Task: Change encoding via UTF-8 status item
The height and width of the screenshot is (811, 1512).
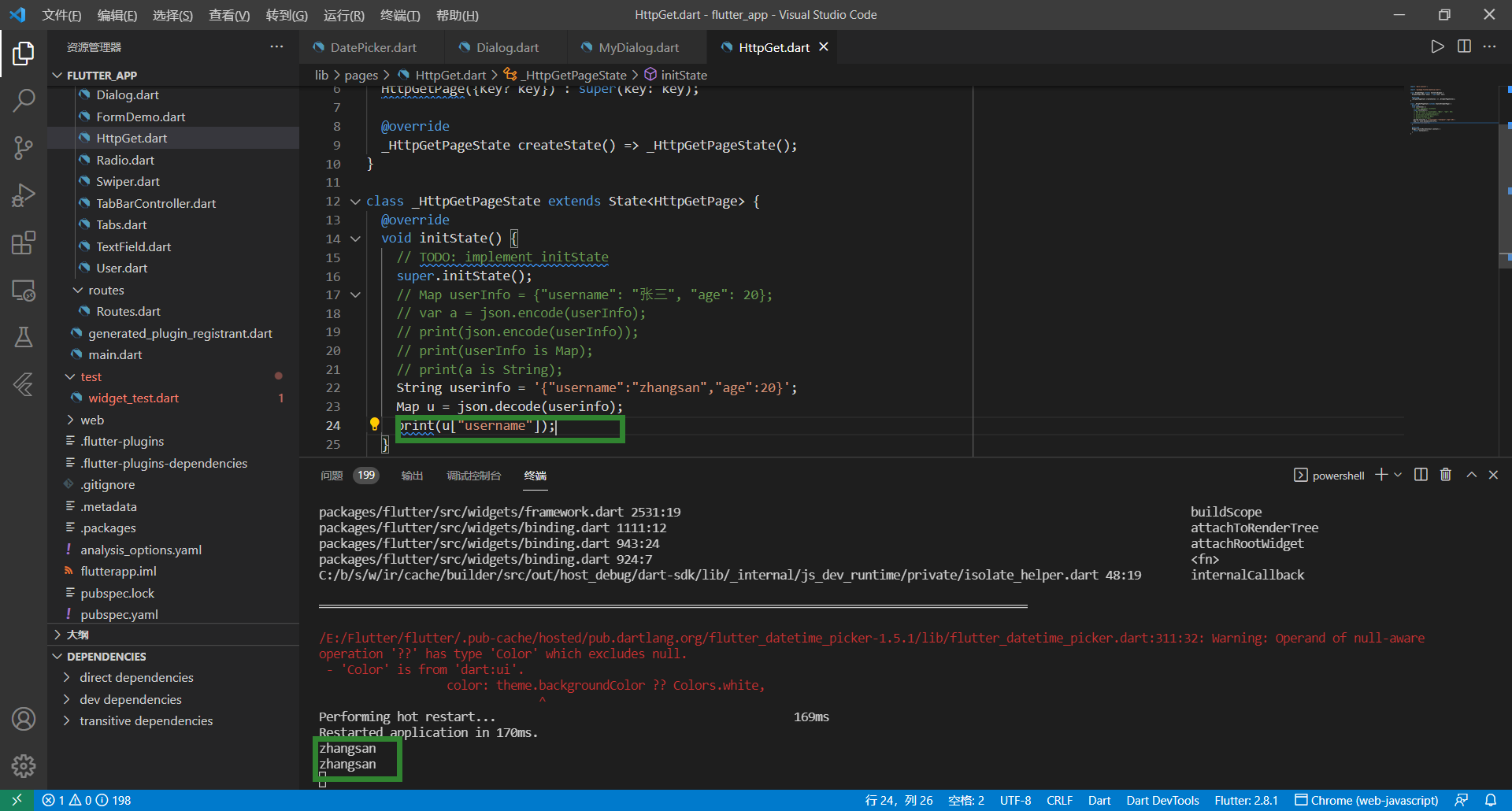Action: coord(1015,800)
